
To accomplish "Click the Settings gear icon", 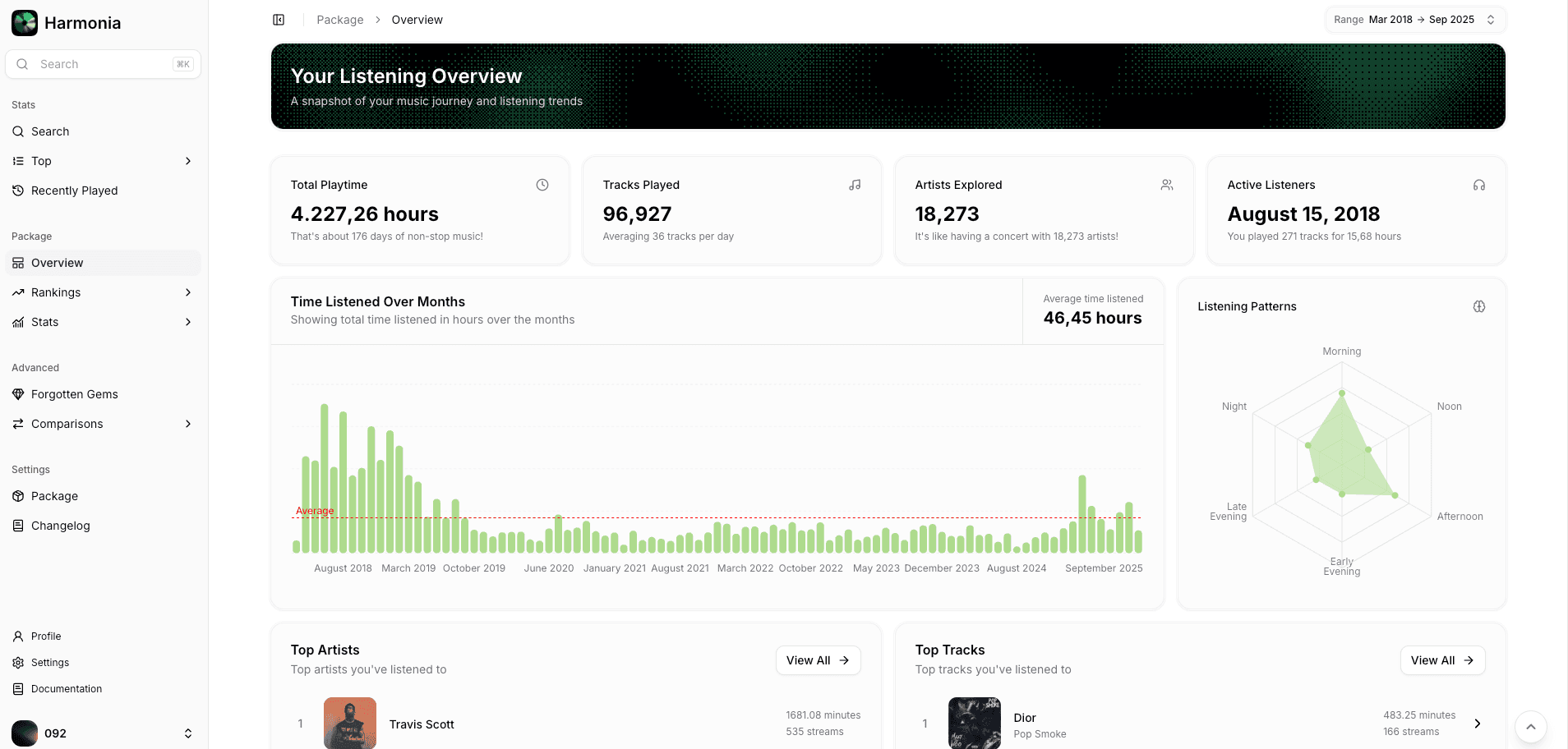I will pyautogui.click(x=18, y=663).
